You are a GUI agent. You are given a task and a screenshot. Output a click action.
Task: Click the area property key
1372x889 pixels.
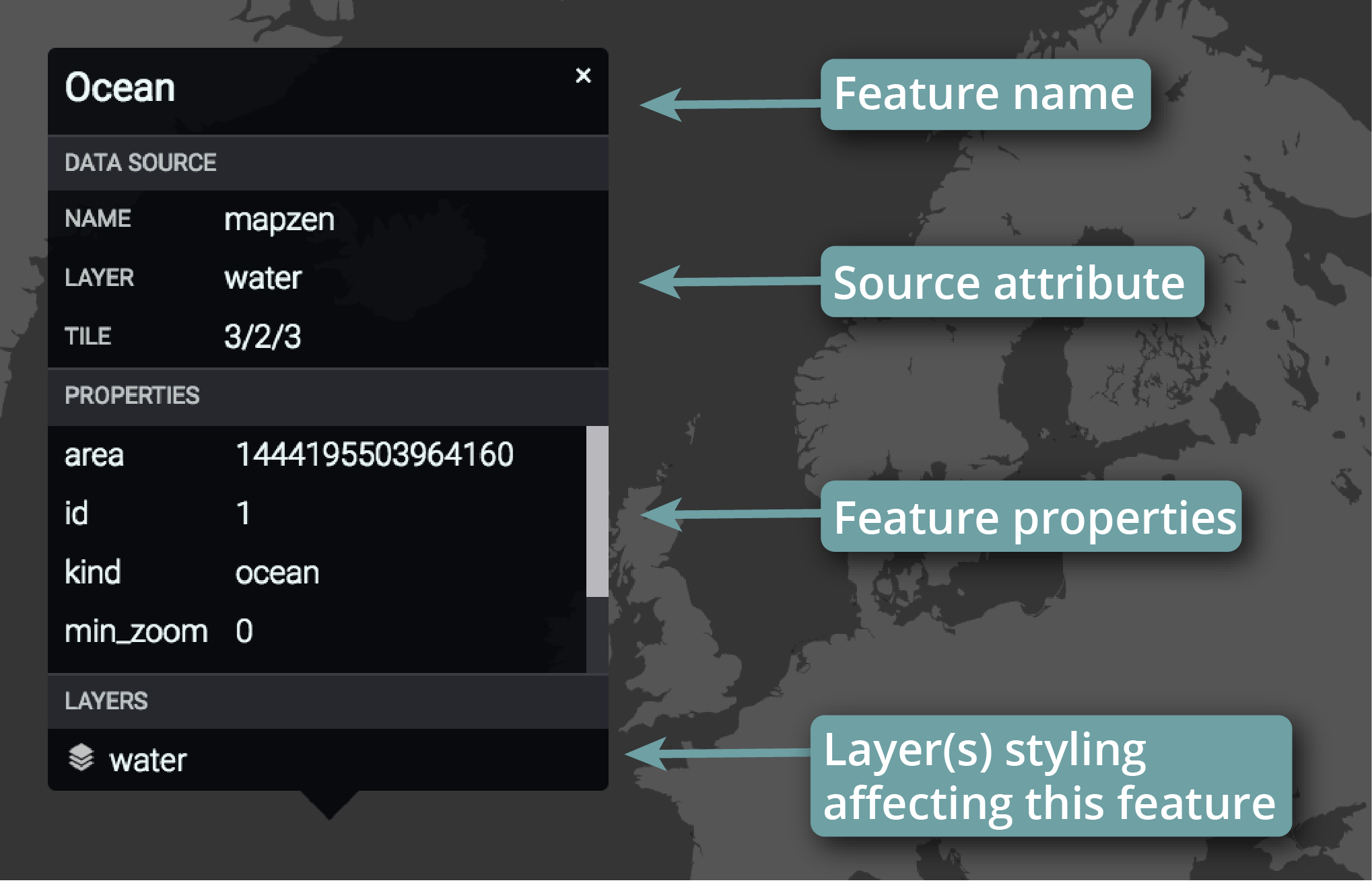[94, 456]
